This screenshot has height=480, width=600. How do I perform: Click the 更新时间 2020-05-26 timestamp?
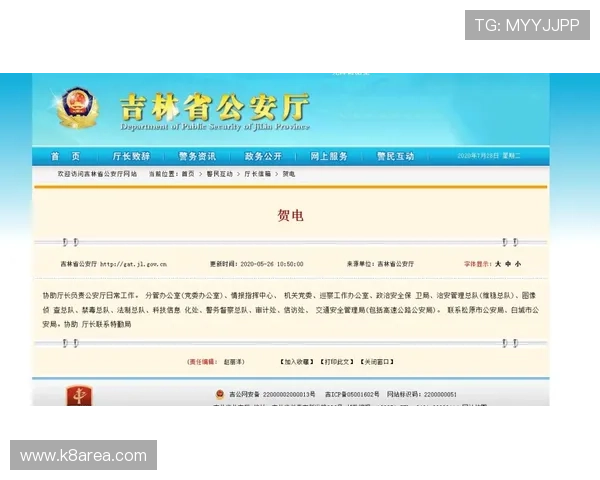pyautogui.click(x=256, y=264)
